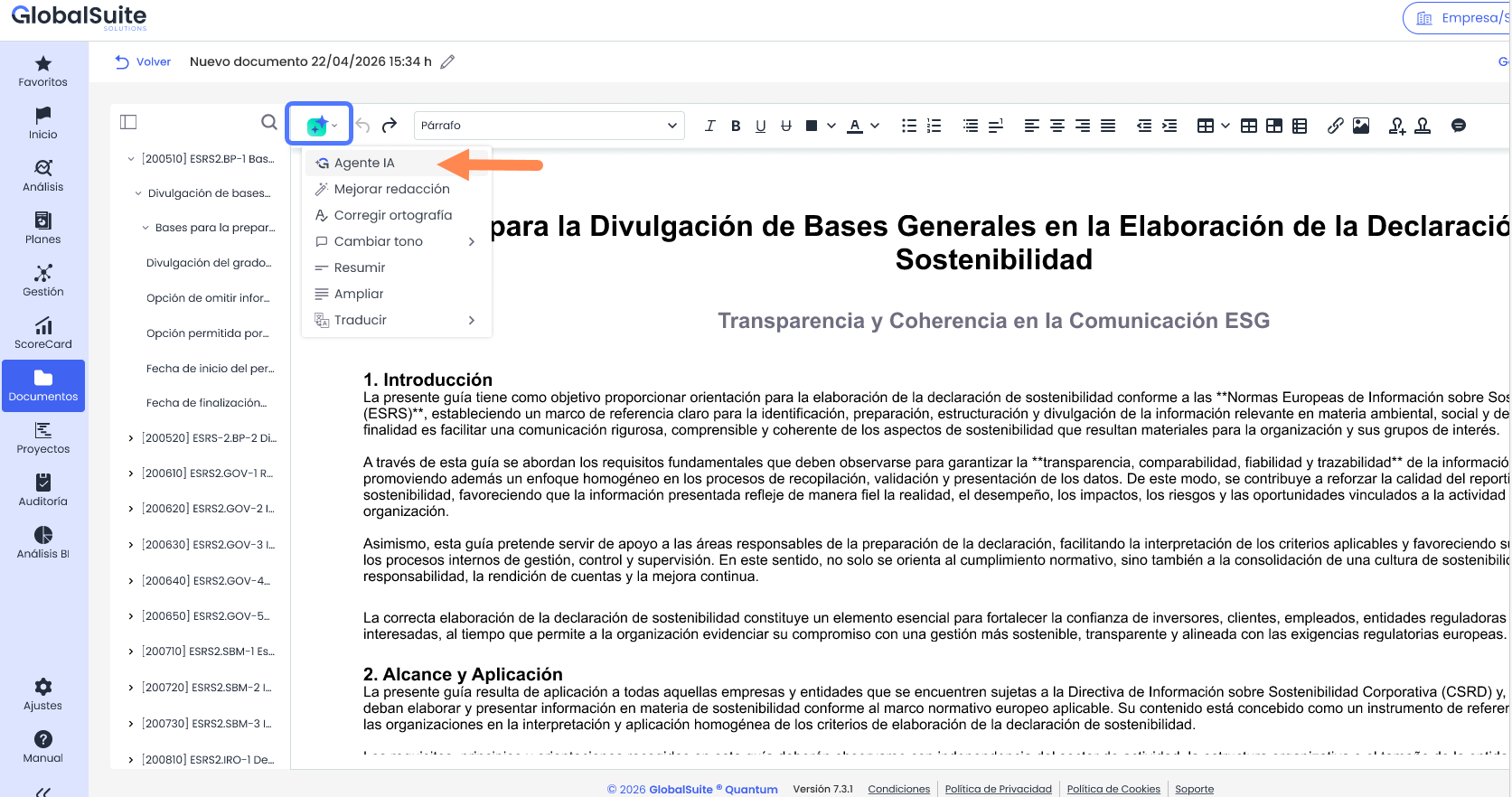Click the redo arrow in the toolbar
This screenshot has height=797, width=1512.
390,125
